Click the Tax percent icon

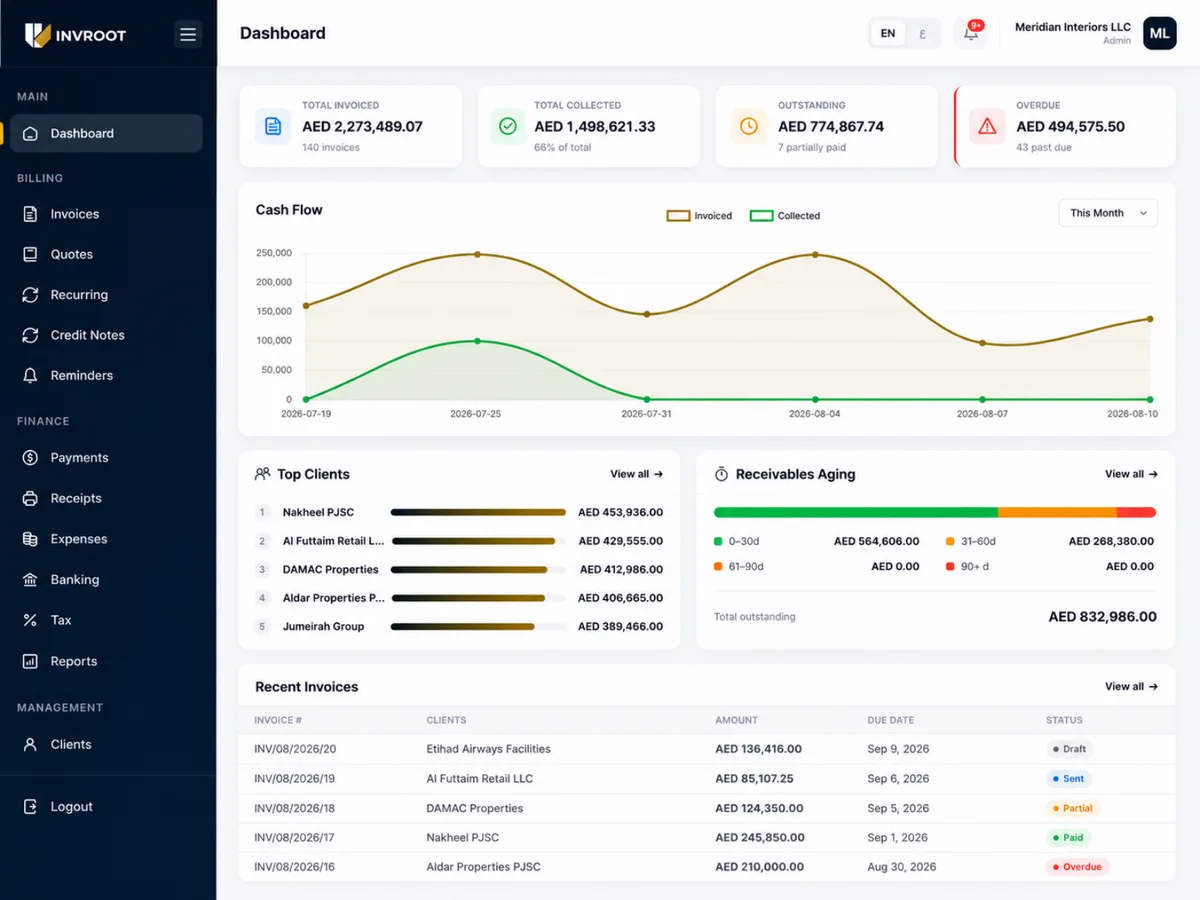pos(30,620)
